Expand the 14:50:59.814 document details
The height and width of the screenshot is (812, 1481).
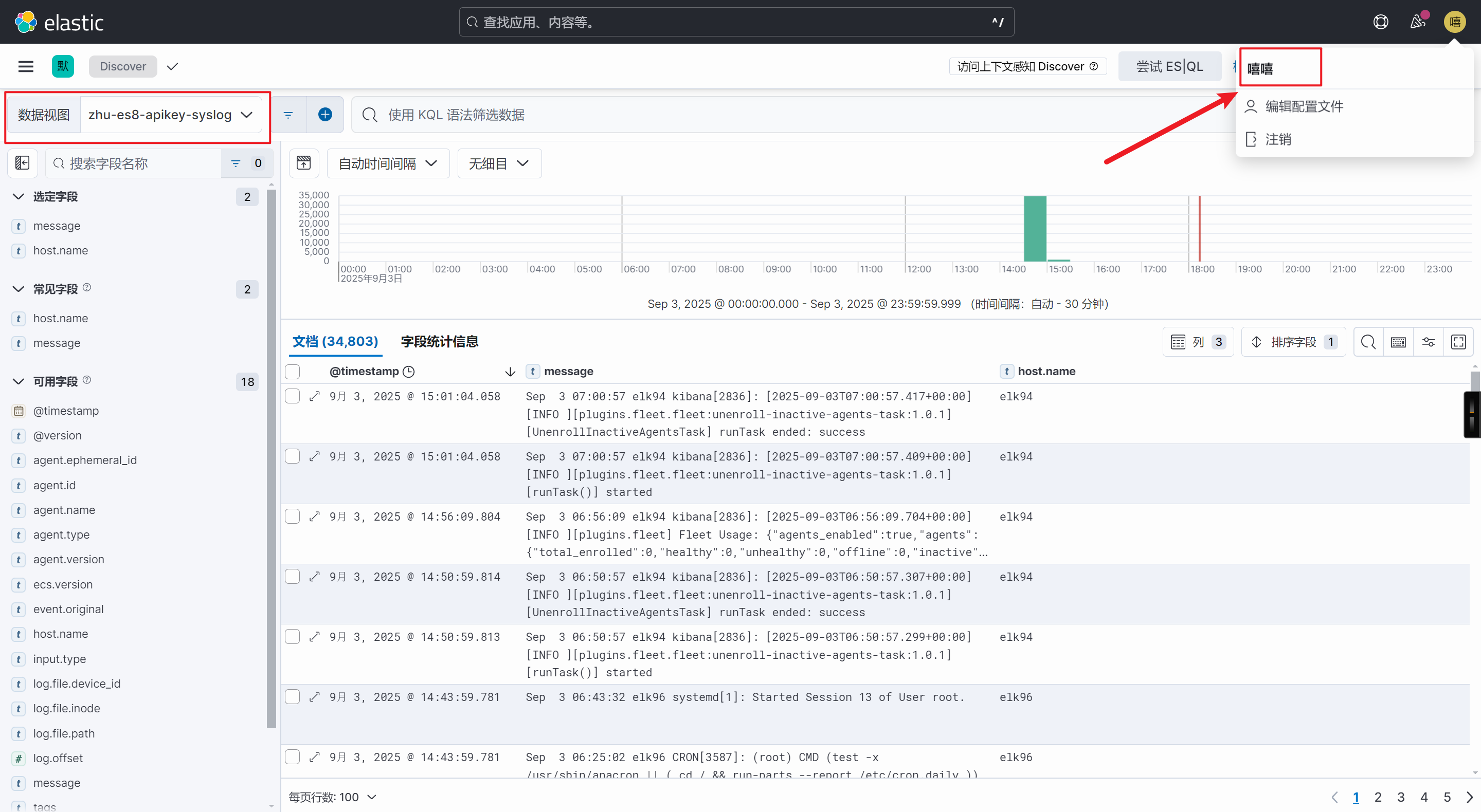tap(315, 577)
